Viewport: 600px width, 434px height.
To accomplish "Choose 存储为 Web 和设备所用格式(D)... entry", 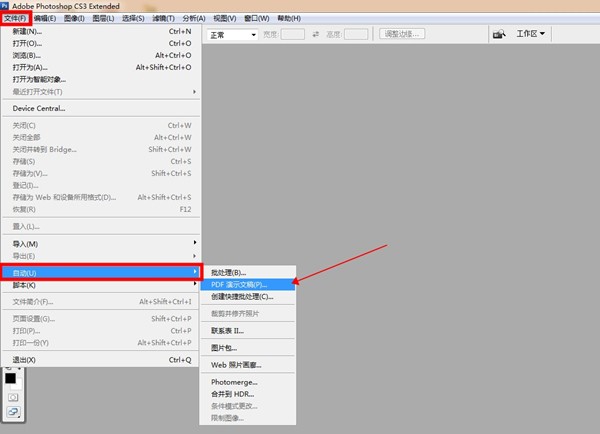I will click(x=101, y=197).
